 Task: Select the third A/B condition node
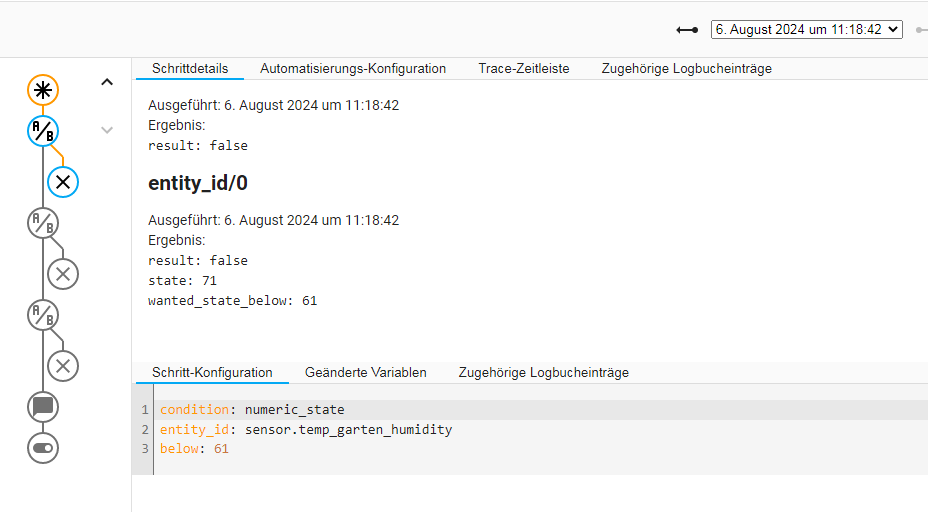[43, 315]
